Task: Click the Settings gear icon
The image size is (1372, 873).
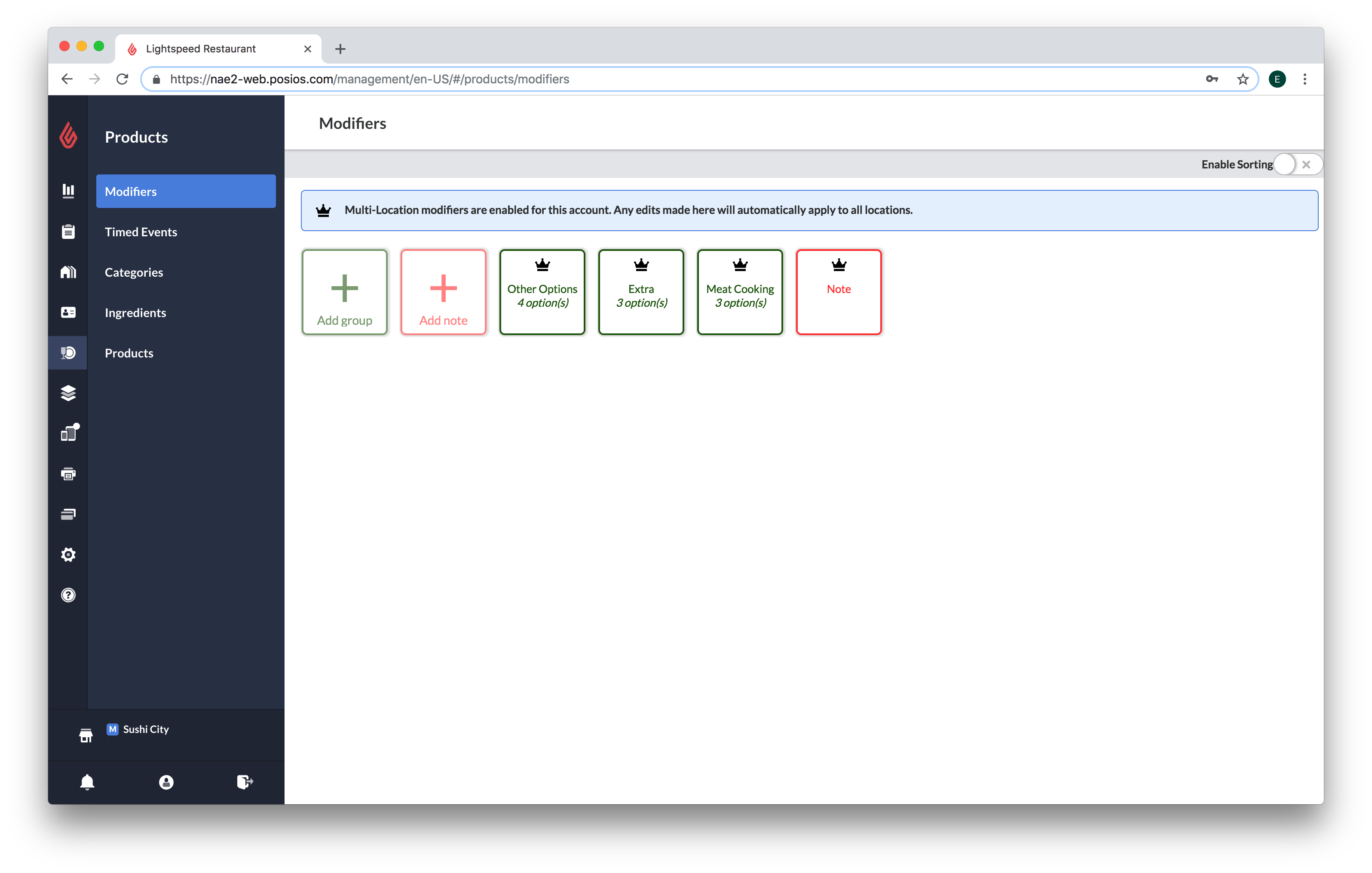Action: pos(67,554)
